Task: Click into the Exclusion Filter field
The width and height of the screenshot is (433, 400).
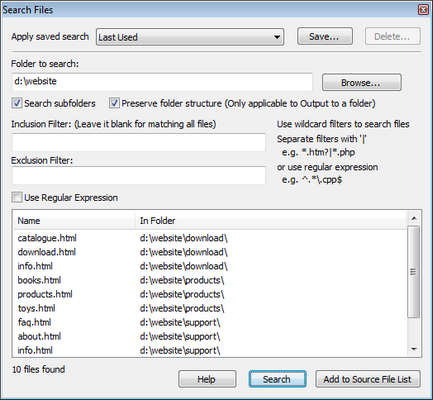Action: (x=139, y=176)
